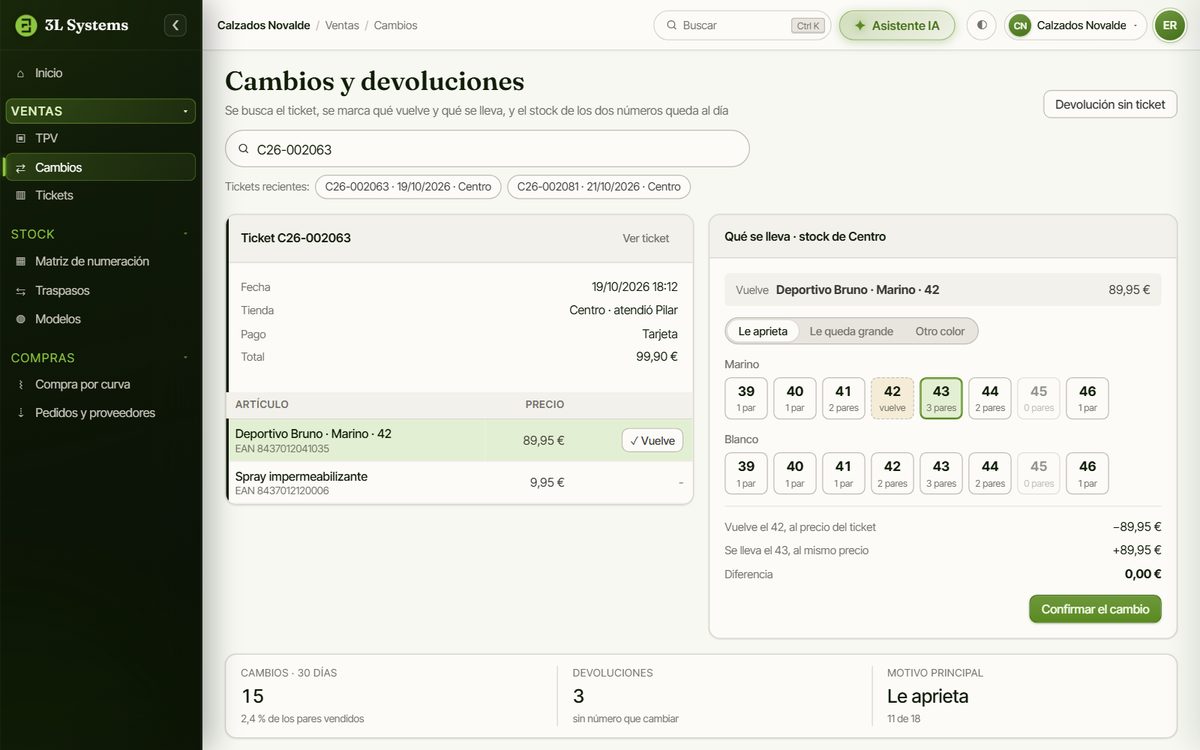Click Devolución sin ticket button
1200x750 pixels.
click(x=1110, y=104)
